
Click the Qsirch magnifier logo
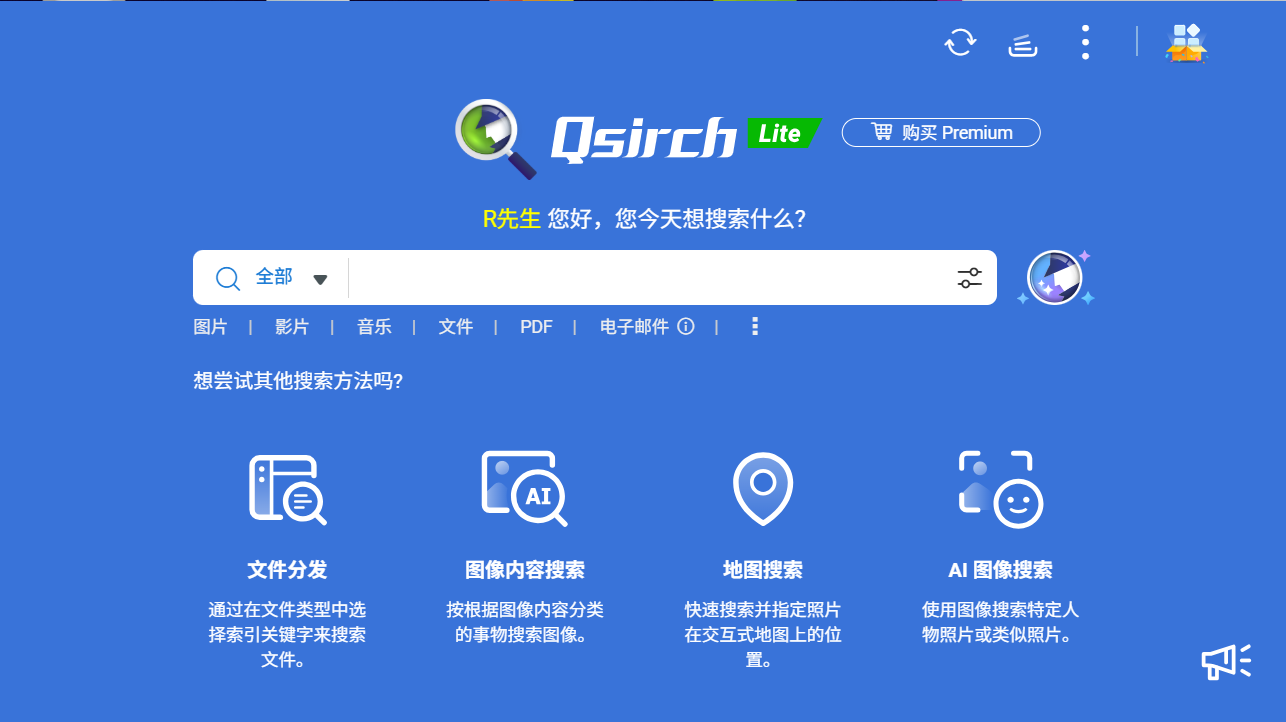[x=496, y=139]
